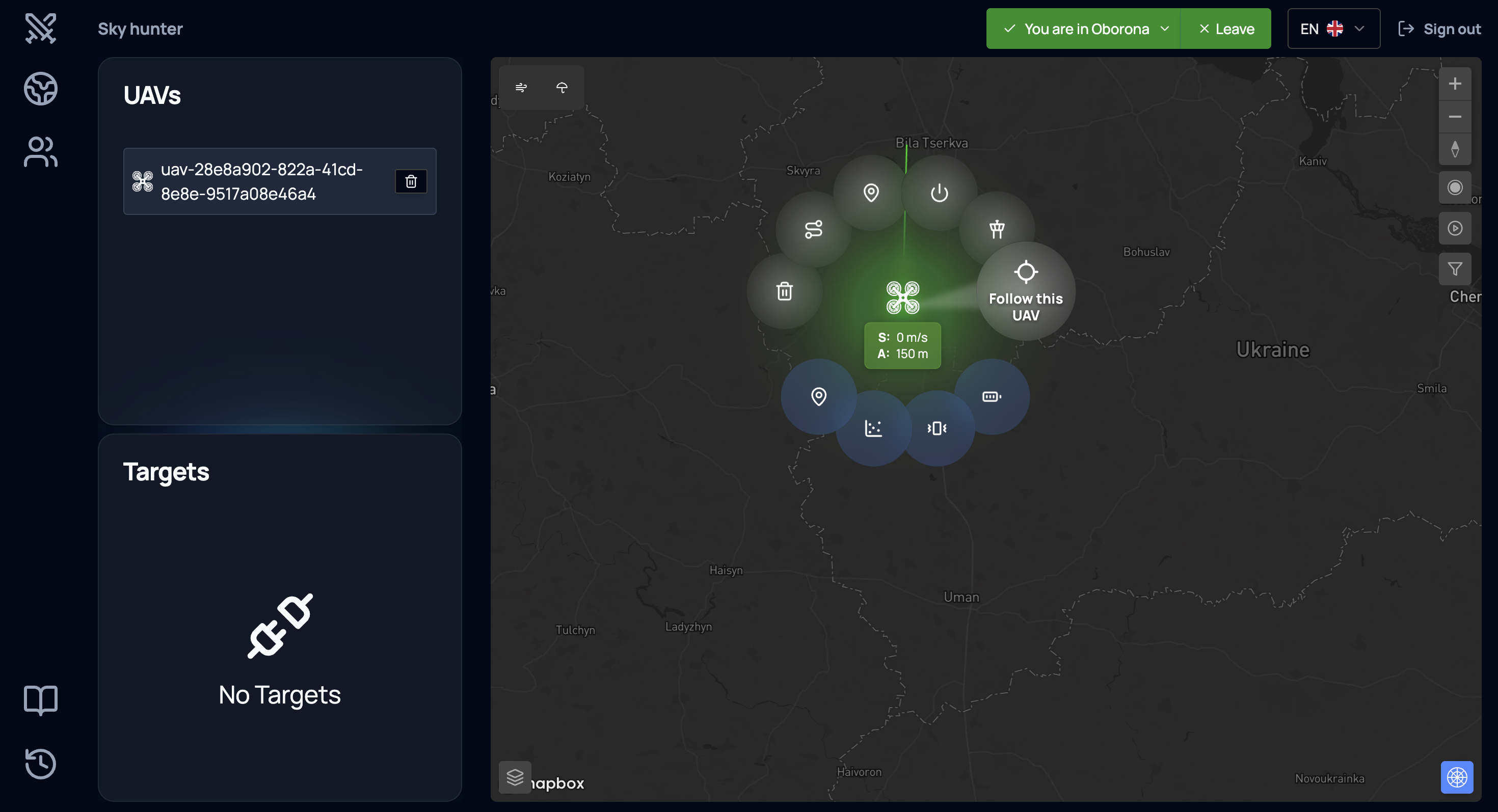Viewport: 1498px width, 812px height.
Task: Click the power icon in UAV radial menu
Action: [x=939, y=193]
